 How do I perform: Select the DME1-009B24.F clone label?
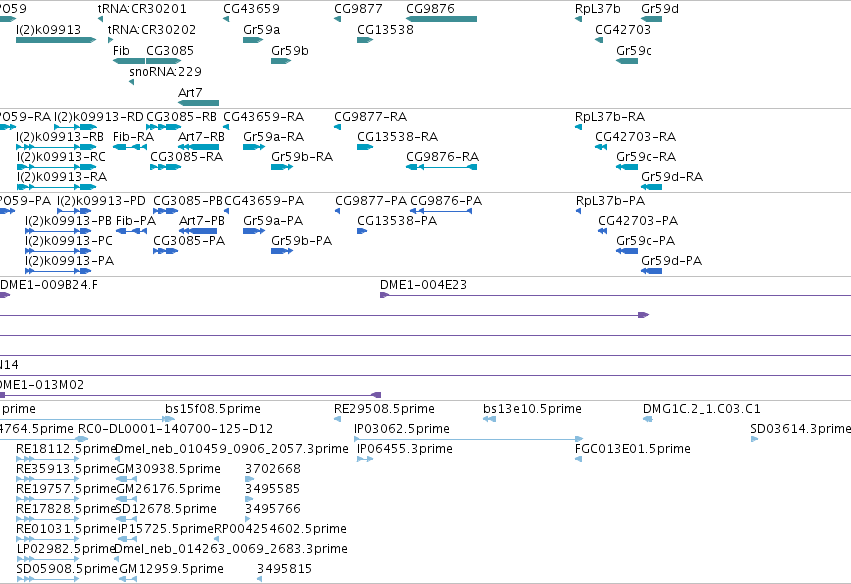[x=49, y=285]
